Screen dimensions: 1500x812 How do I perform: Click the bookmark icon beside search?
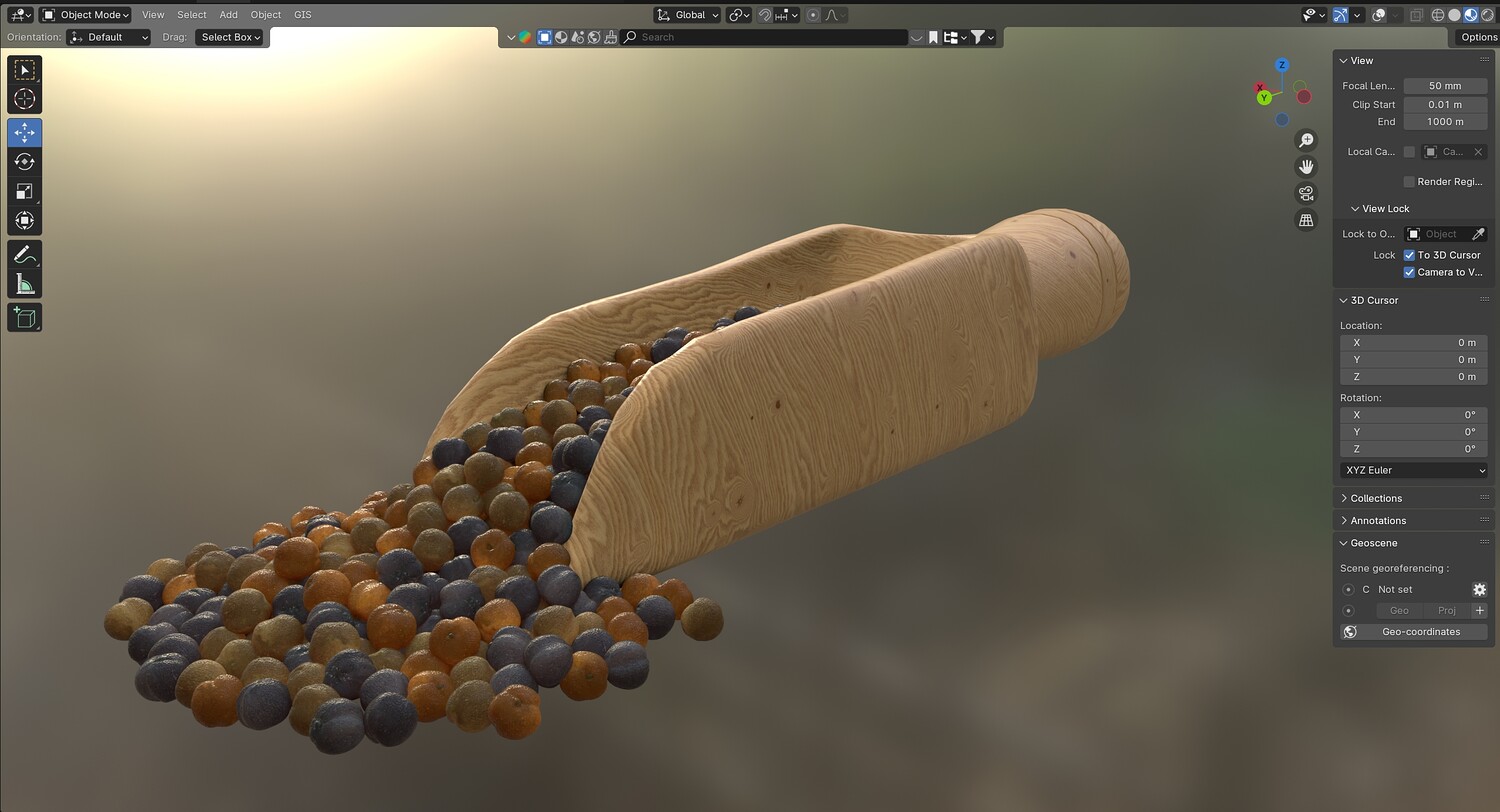[x=933, y=37]
